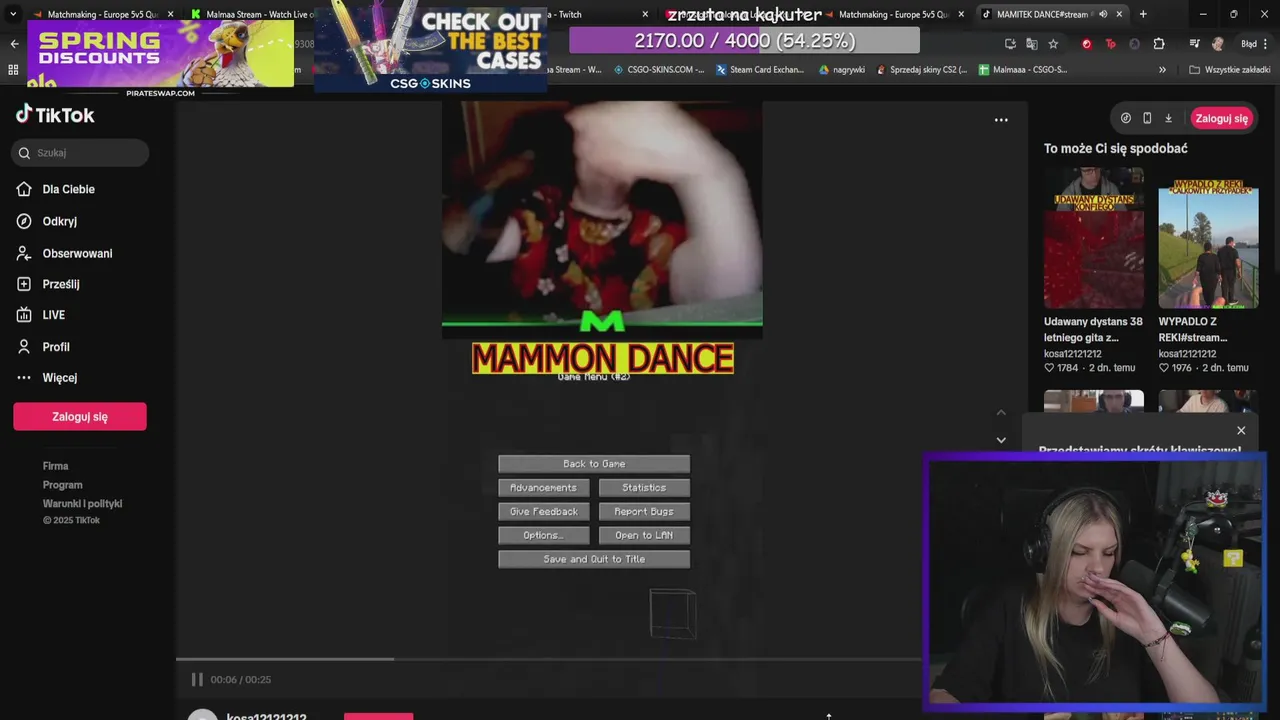Click the desktop app download icon
This screenshot has height=720, width=1280.
coord(1168,118)
